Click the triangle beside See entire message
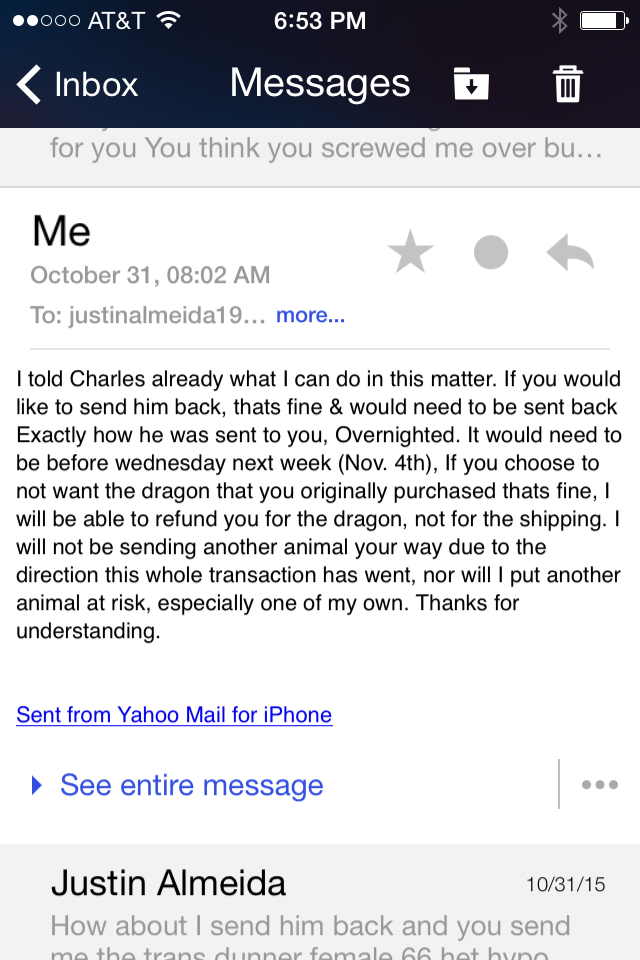The width and height of the screenshot is (640, 960). pyautogui.click(x=37, y=785)
